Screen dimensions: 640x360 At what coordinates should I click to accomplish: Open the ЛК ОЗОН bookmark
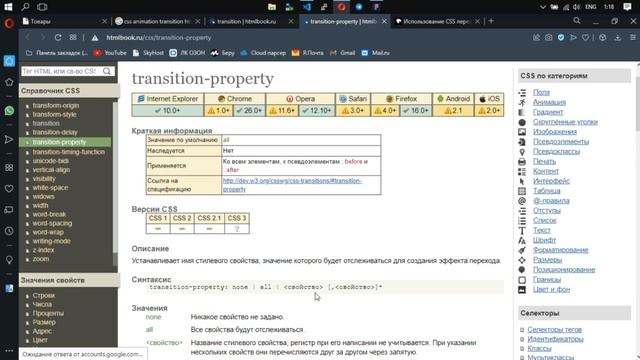click(187, 53)
